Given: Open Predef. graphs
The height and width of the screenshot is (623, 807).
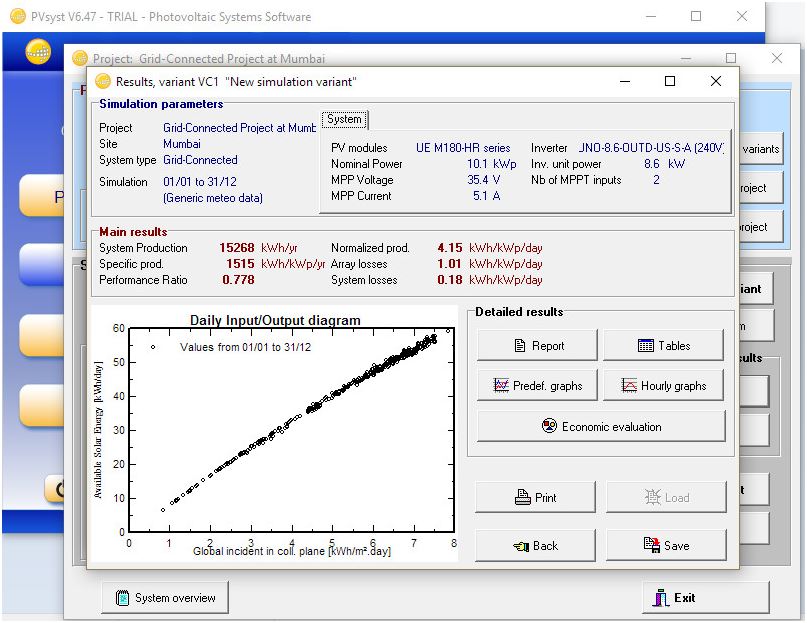Looking at the screenshot, I should pos(538,386).
